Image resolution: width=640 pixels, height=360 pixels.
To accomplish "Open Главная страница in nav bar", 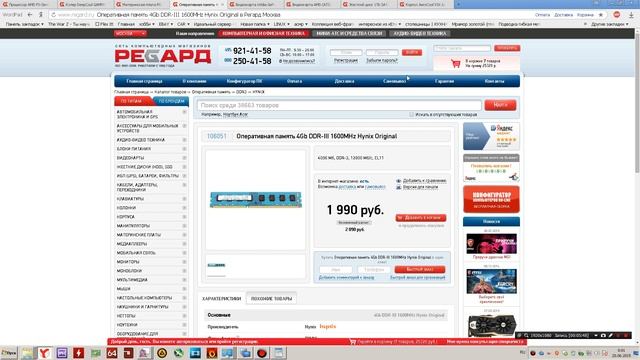I will [x=144, y=81].
